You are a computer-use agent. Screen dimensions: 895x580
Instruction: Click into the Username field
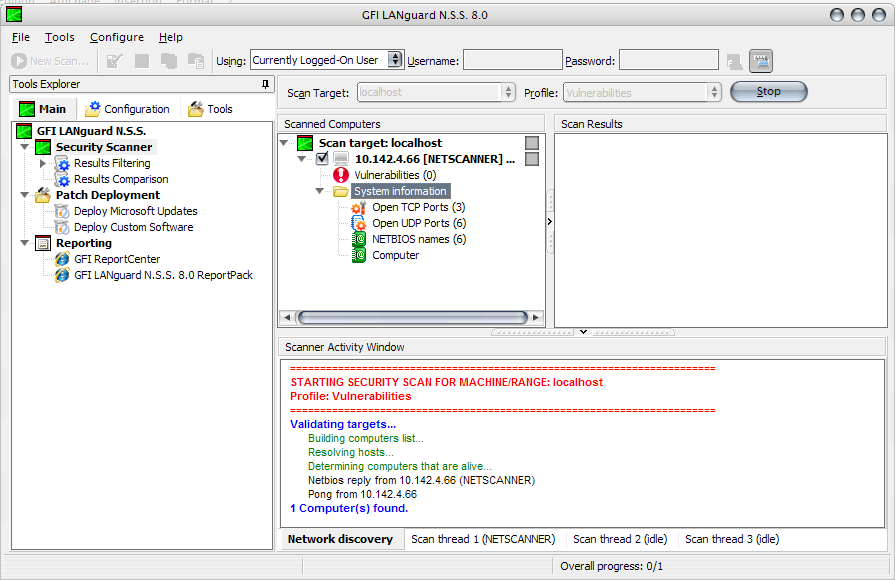pos(513,60)
